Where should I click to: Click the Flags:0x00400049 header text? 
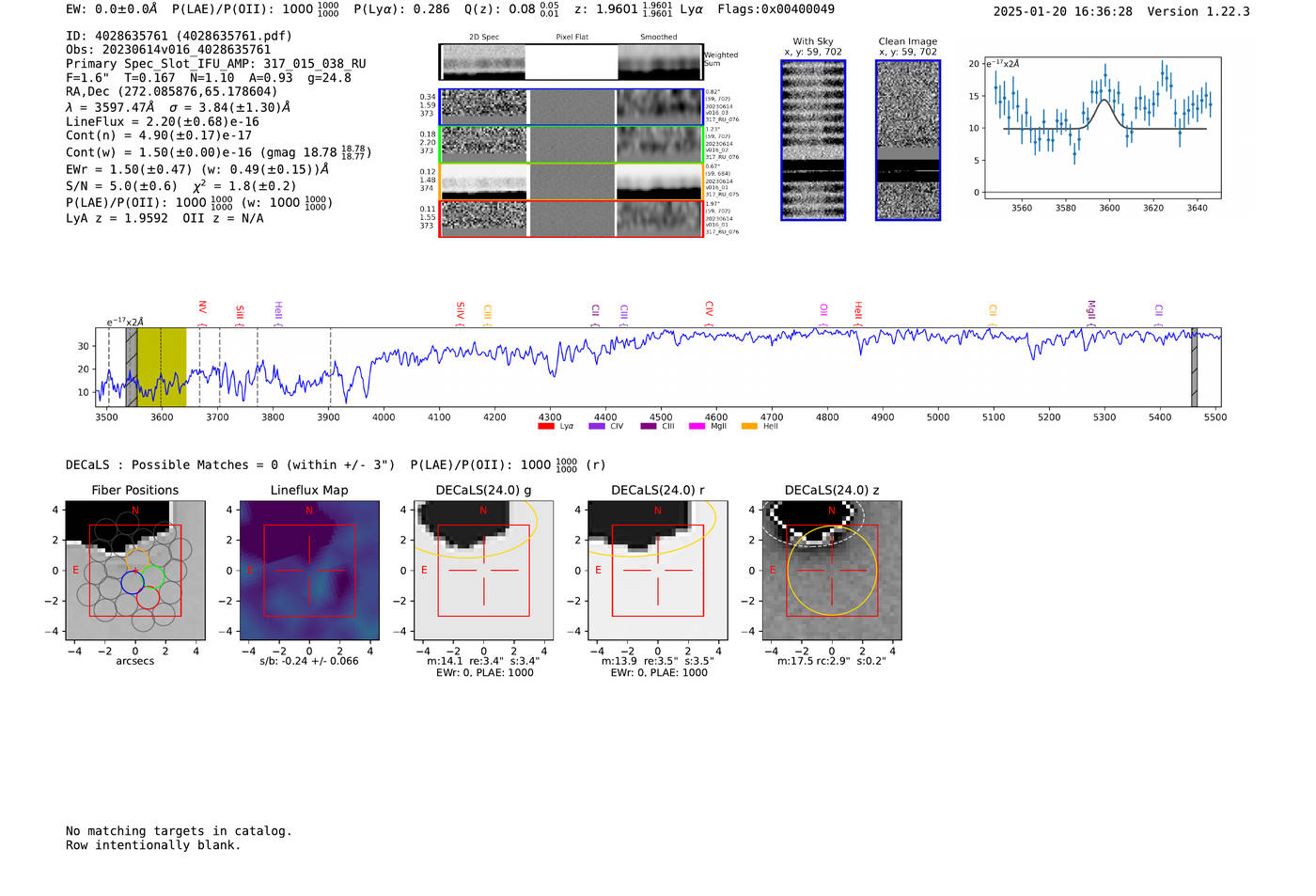point(775,9)
